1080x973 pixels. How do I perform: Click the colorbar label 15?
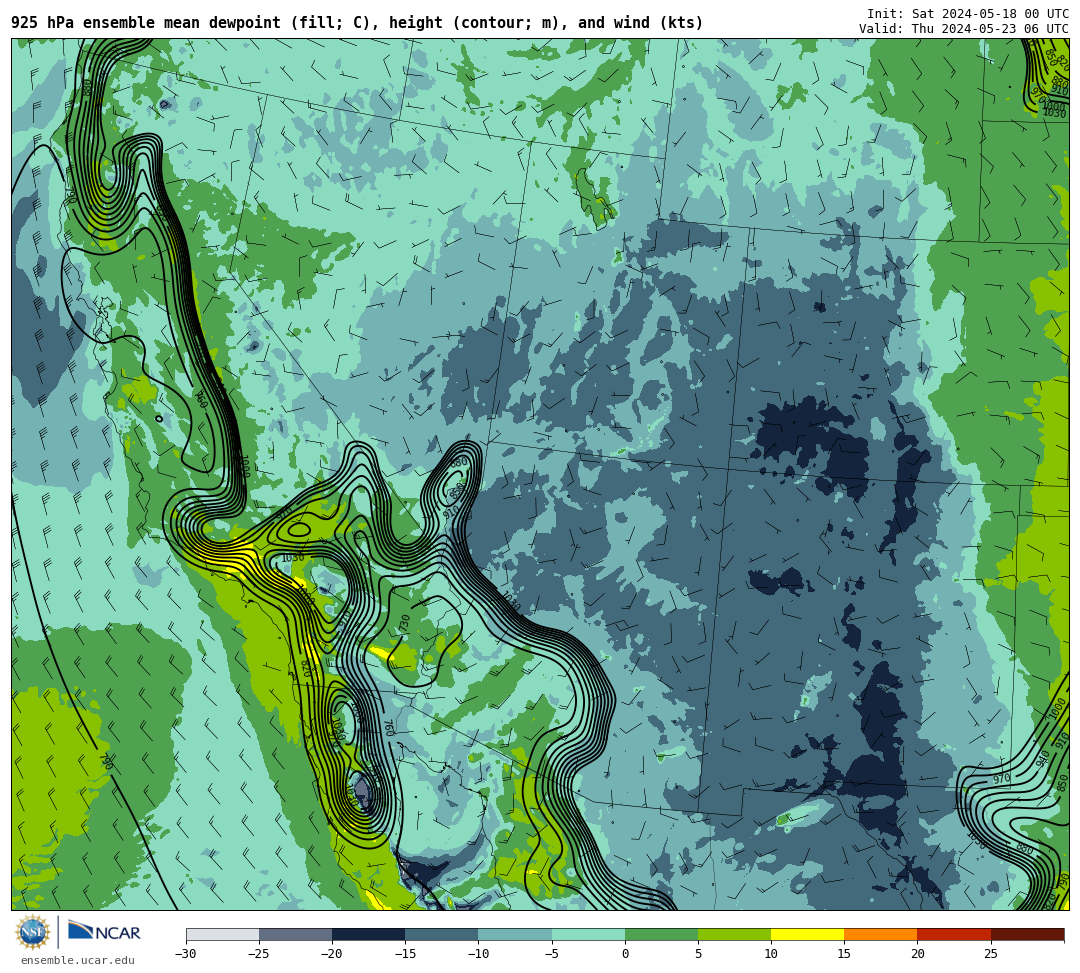pos(844,954)
